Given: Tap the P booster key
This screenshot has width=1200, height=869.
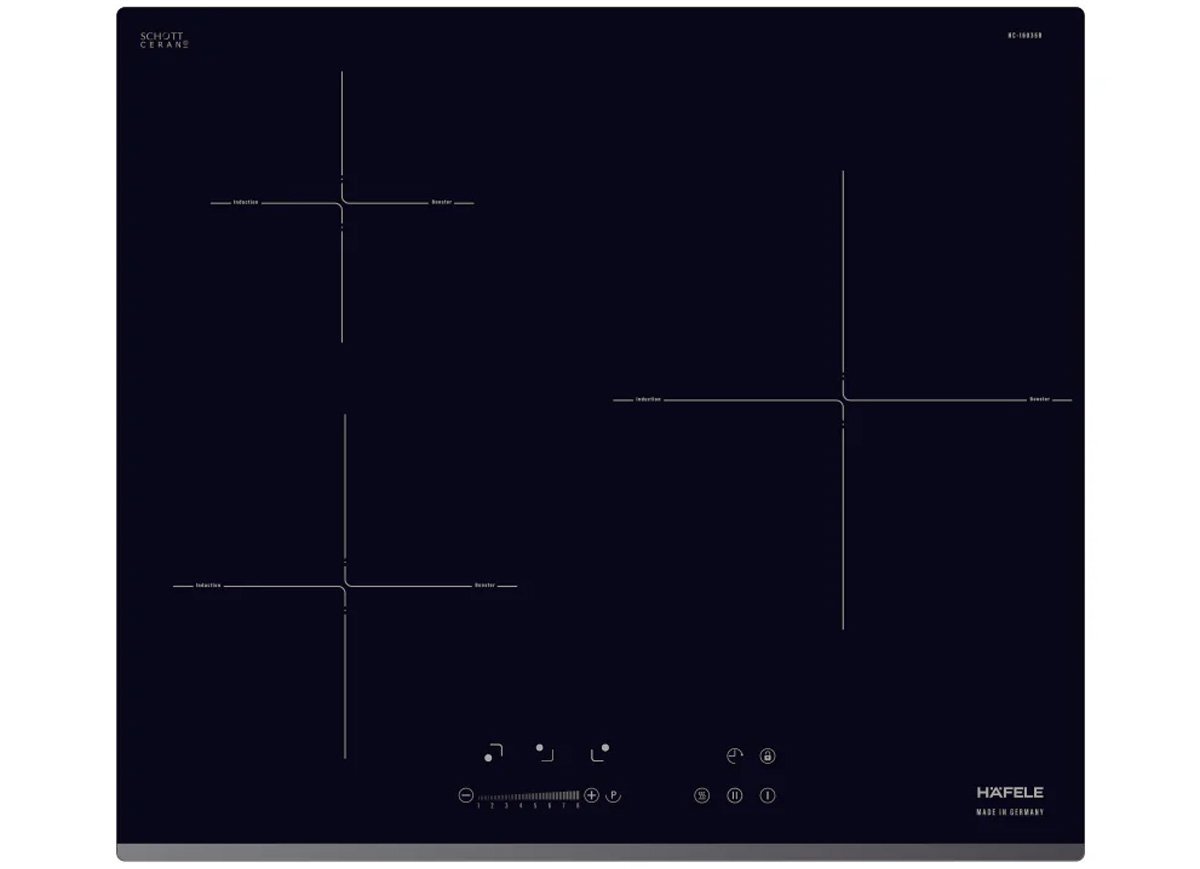Looking at the screenshot, I should pos(614,796).
